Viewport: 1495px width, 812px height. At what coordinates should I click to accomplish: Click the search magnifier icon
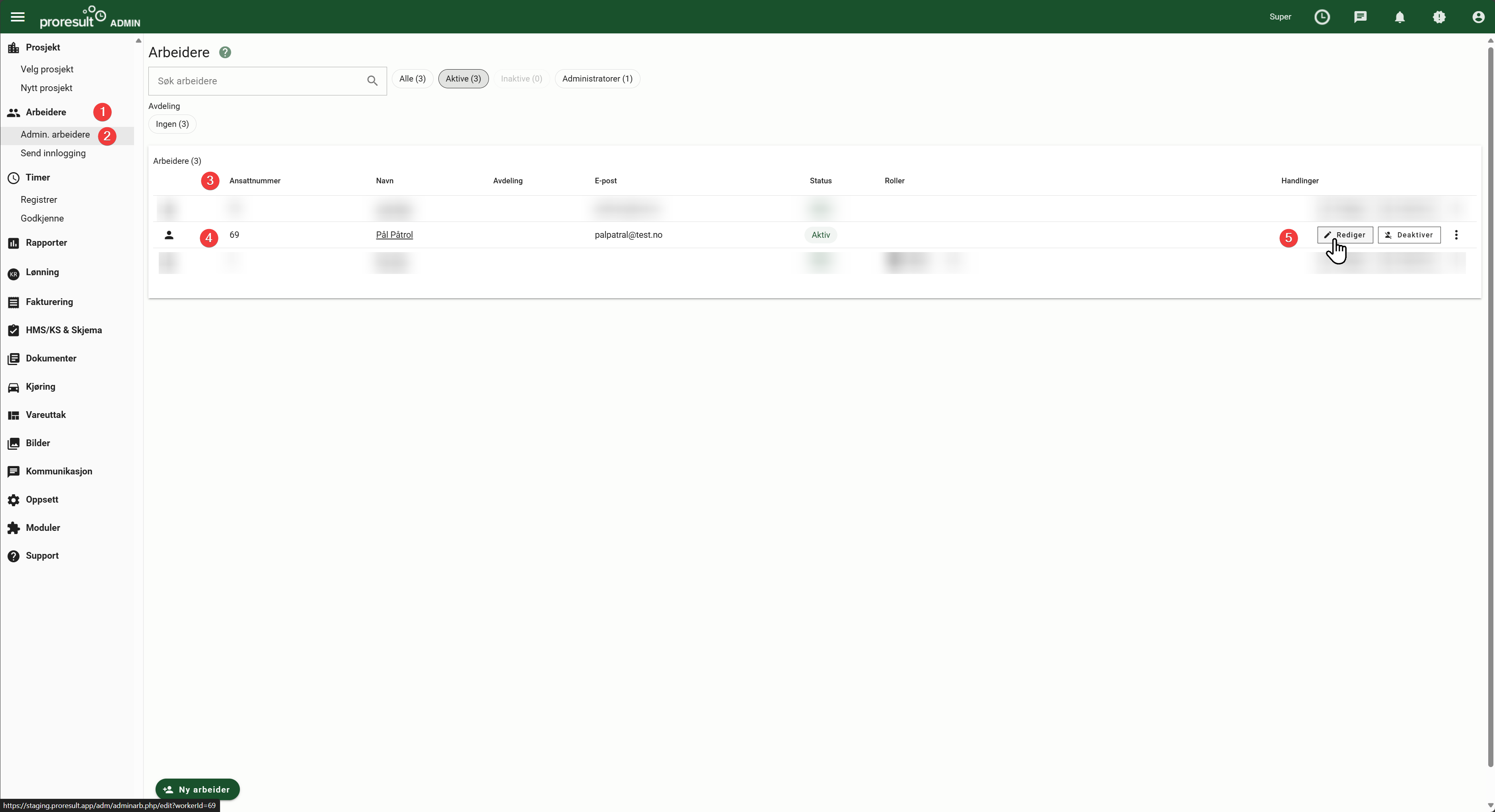(x=373, y=81)
